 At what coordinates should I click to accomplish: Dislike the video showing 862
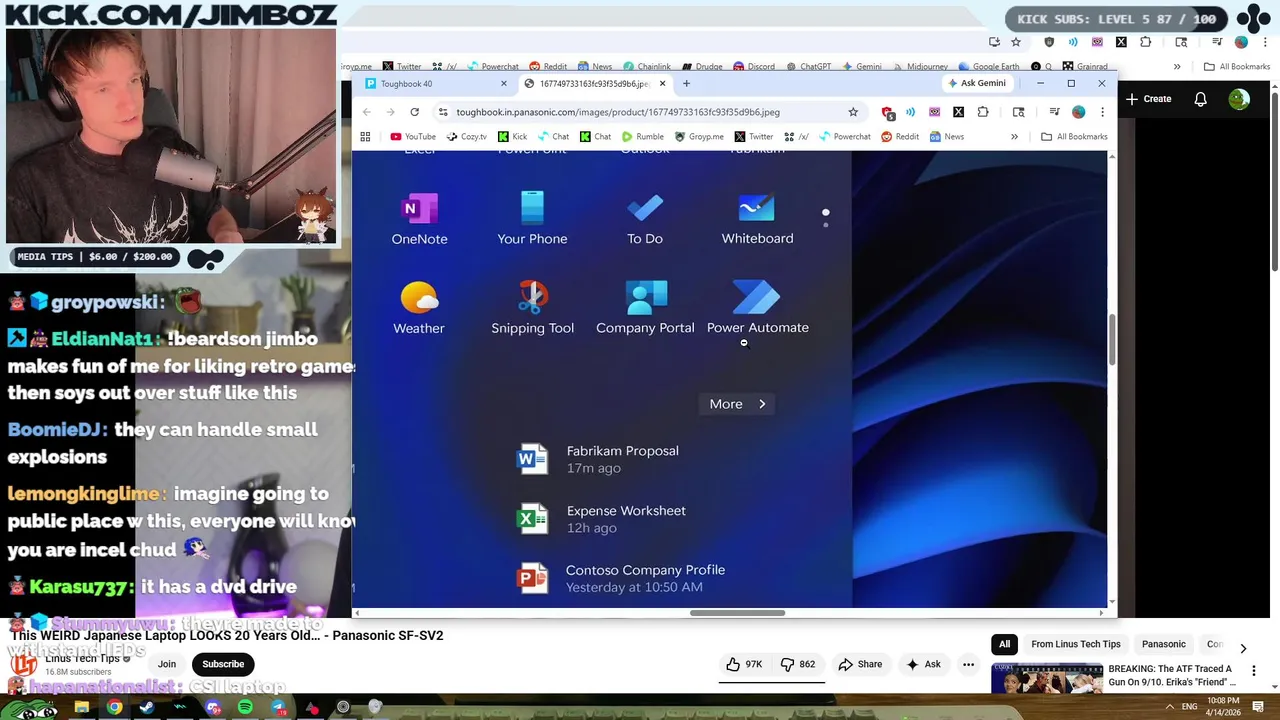(797, 664)
